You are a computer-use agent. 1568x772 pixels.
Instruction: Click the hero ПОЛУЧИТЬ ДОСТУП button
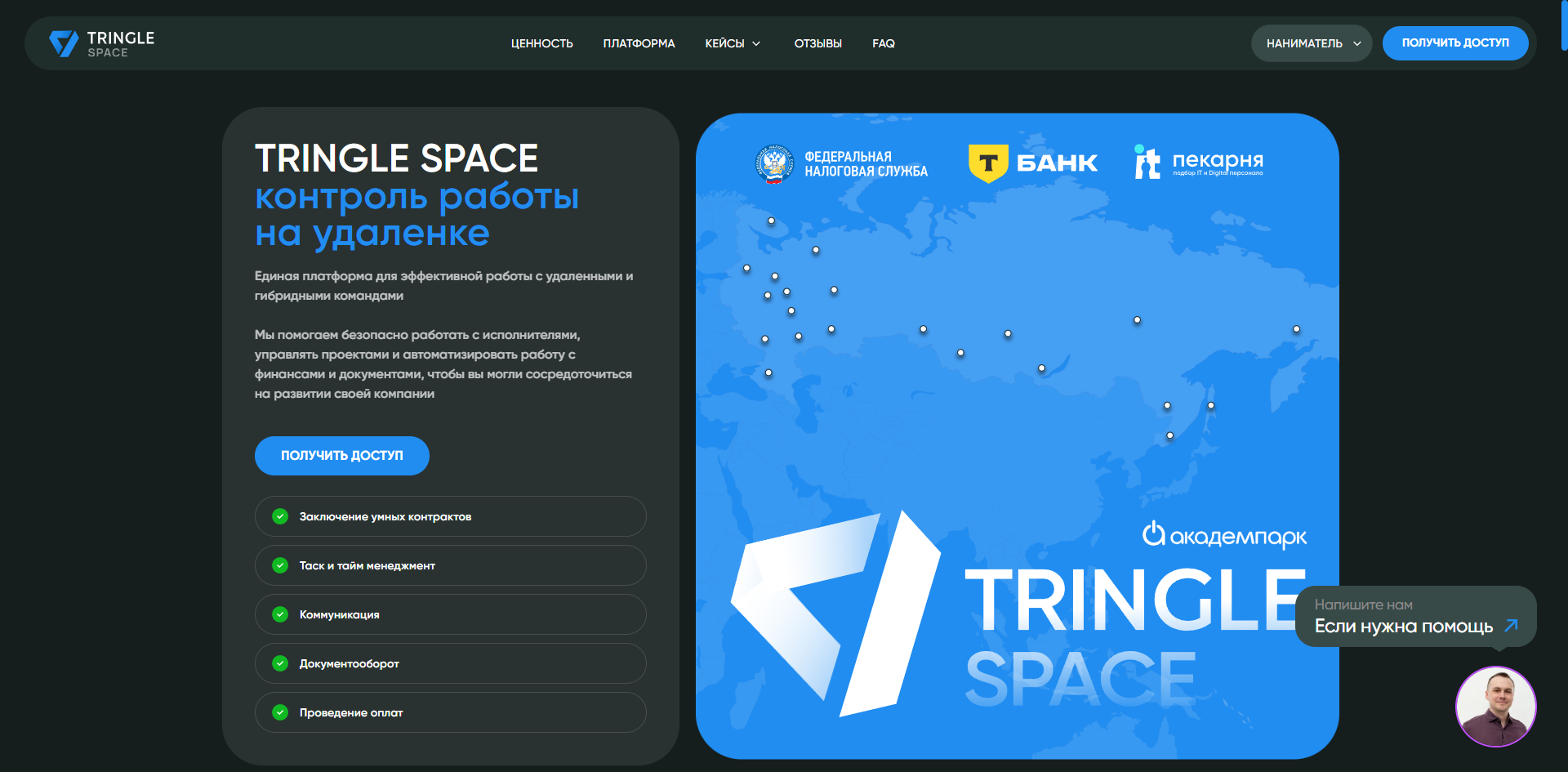pos(342,456)
